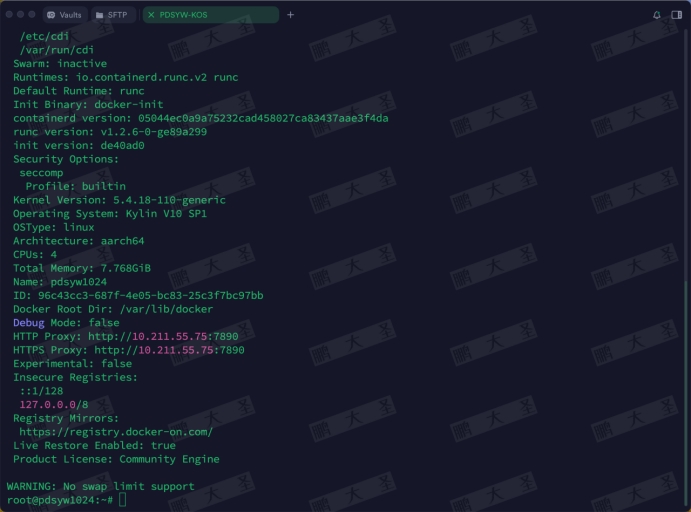691x512 pixels.
Task: Click the /var/run/cdi path line
Action: [x=57, y=50]
